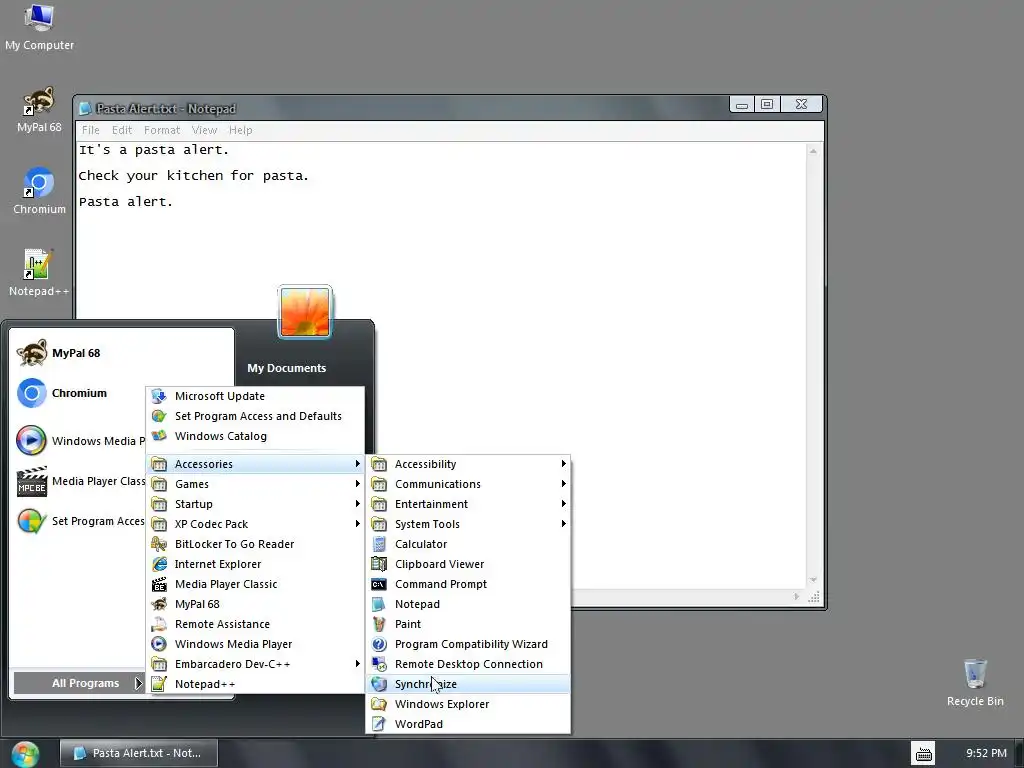Screen dimensions: 1024x768
Task: Select MyPal 68 desktop shortcut
Action: click(x=39, y=110)
